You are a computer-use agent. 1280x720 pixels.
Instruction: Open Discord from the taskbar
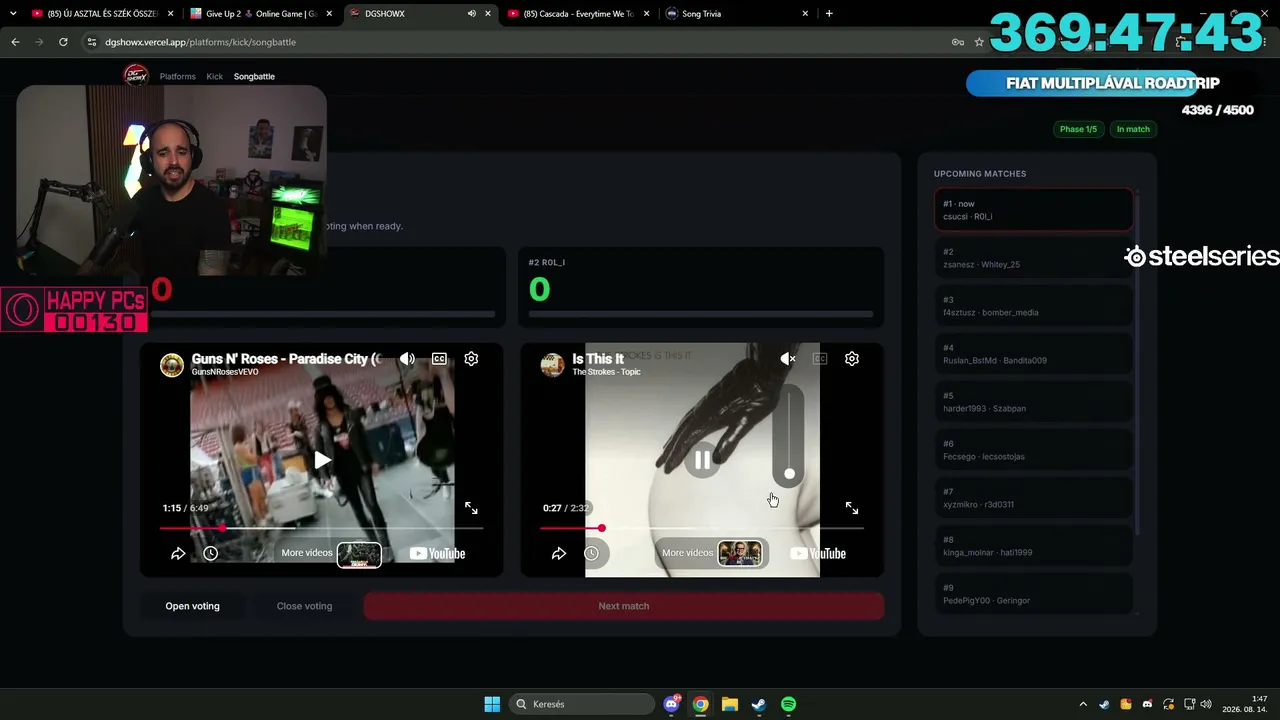(x=672, y=704)
